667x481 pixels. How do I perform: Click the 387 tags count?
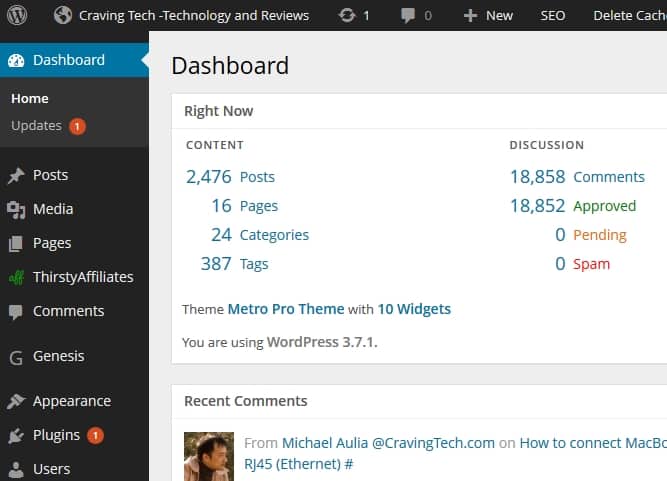coord(216,264)
